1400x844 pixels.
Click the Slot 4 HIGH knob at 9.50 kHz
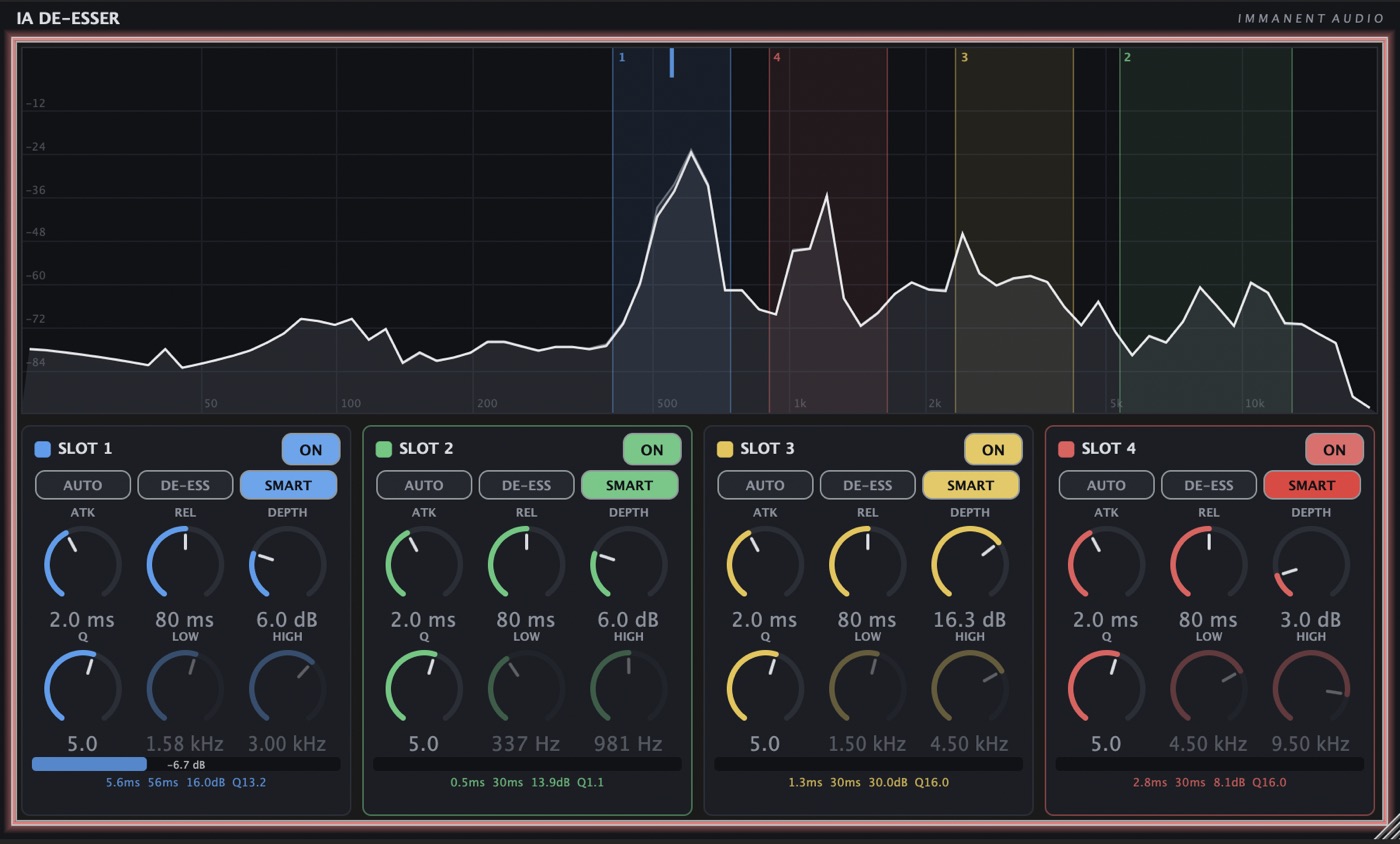point(1310,688)
